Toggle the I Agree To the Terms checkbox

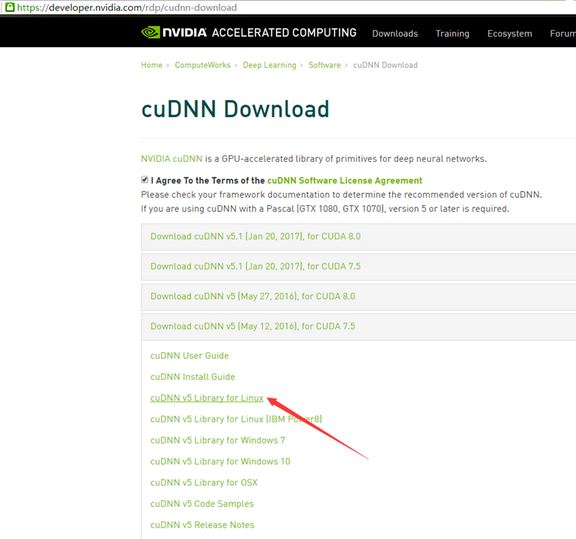tap(144, 180)
